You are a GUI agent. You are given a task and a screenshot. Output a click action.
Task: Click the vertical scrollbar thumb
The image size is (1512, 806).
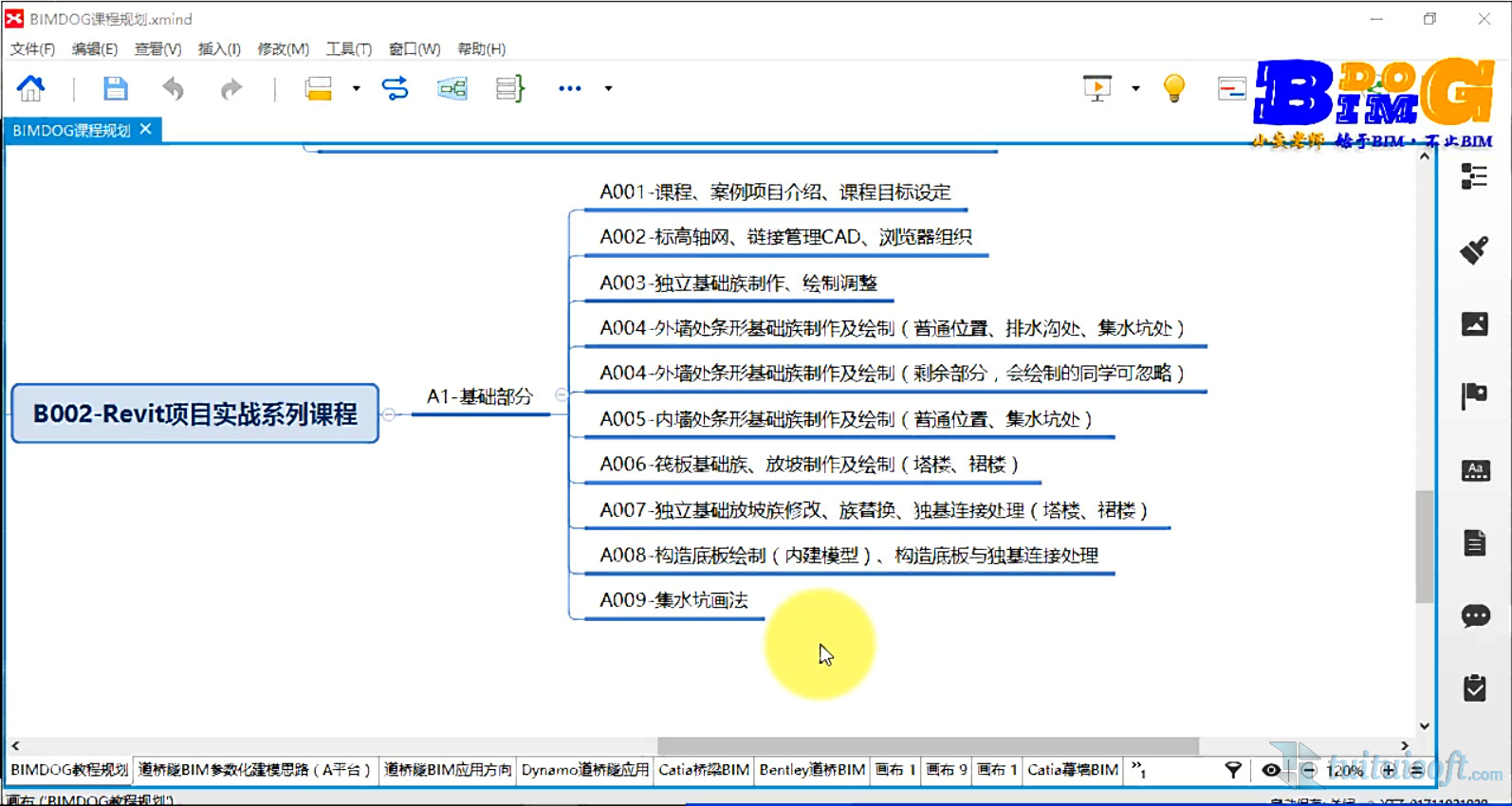pyautogui.click(x=1424, y=546)
